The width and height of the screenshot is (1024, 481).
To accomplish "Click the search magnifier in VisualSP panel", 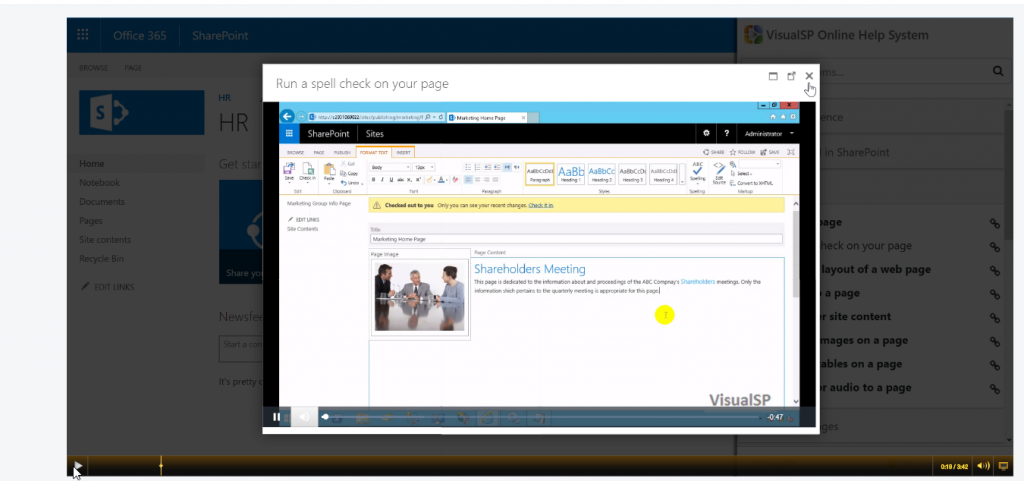I will tap(998, 70).
